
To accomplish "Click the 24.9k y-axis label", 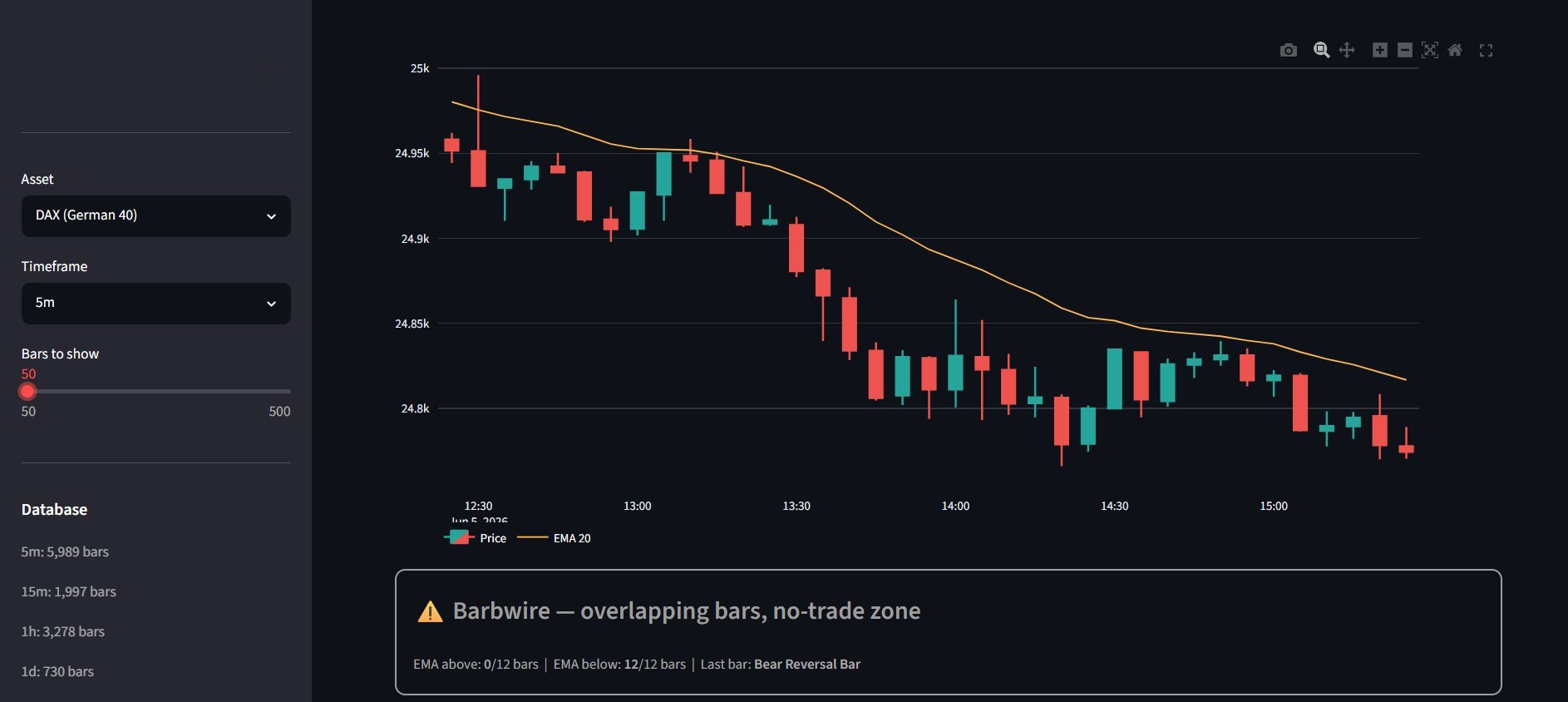I will (x=415, y=239).
